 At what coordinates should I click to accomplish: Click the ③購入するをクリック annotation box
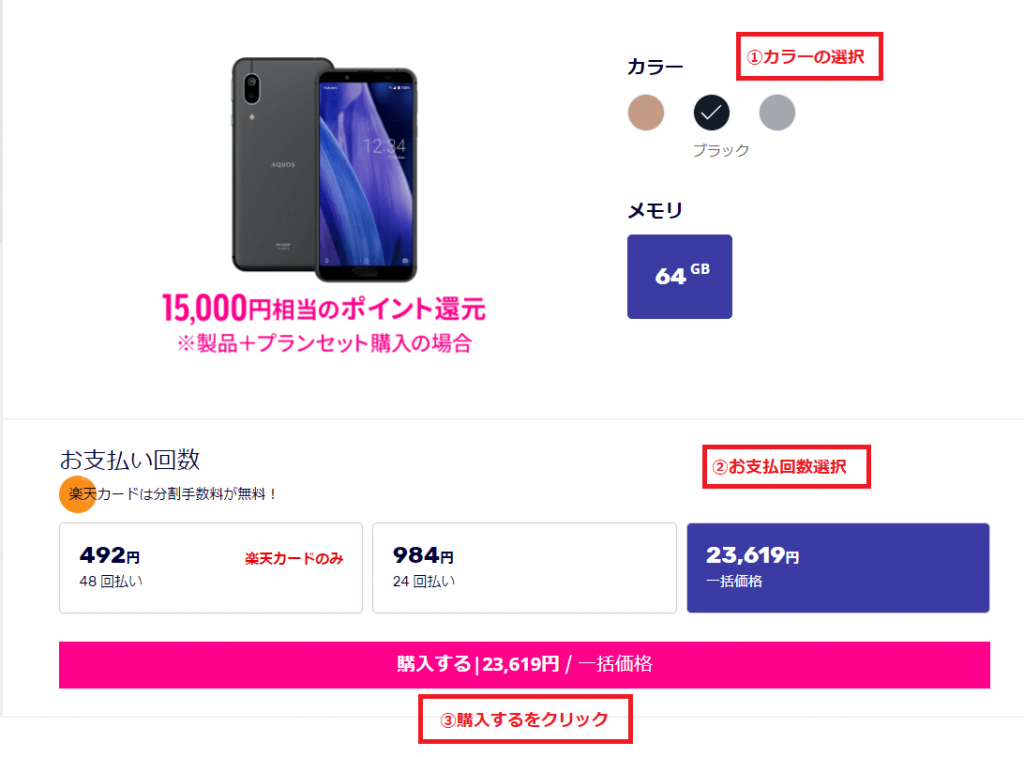[x=525, y=719]
